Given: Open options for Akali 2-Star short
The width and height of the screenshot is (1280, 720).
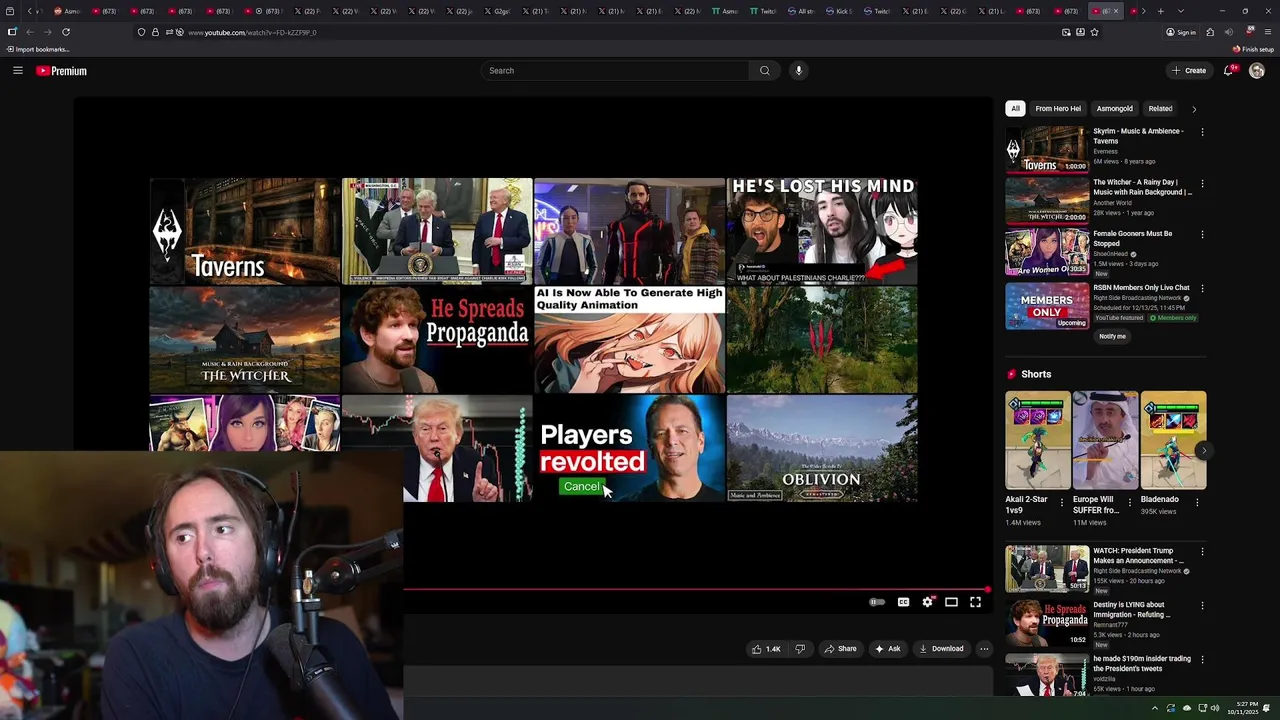Looking at the screenshot, I should tap(1062, 503).
